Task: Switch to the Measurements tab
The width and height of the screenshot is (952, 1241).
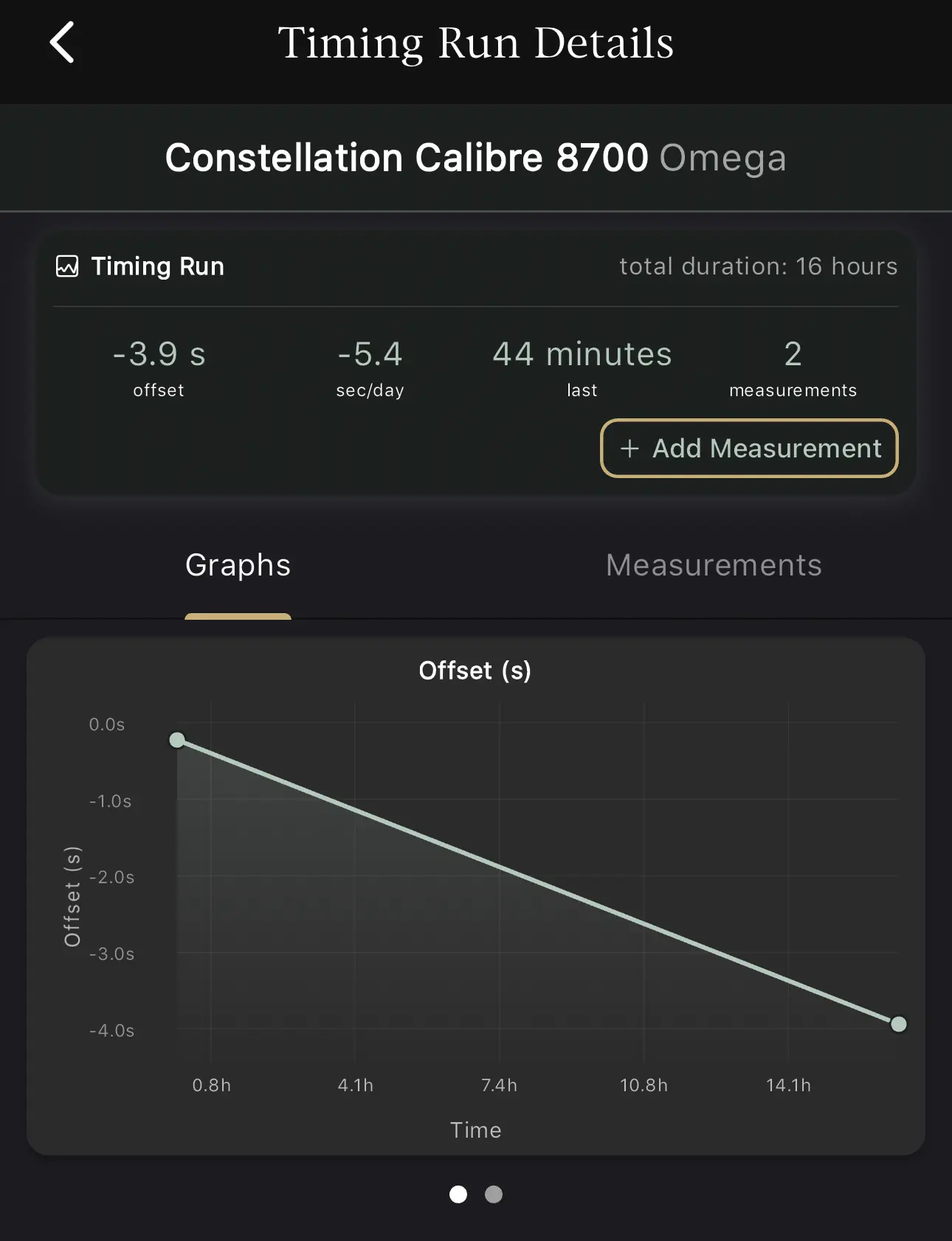Action: 714,565
